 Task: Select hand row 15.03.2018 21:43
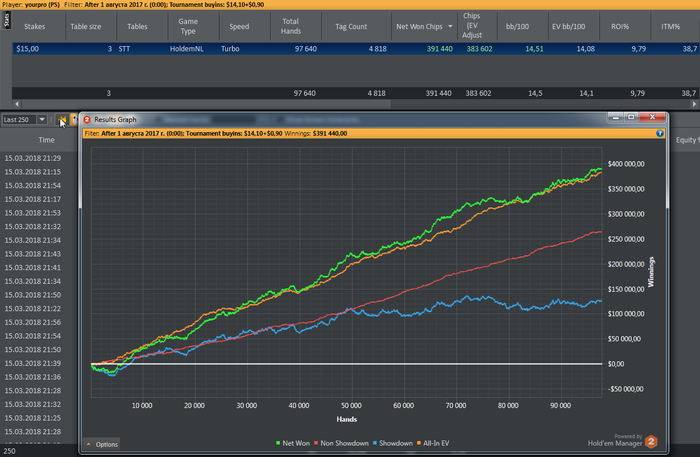[33, 254]
